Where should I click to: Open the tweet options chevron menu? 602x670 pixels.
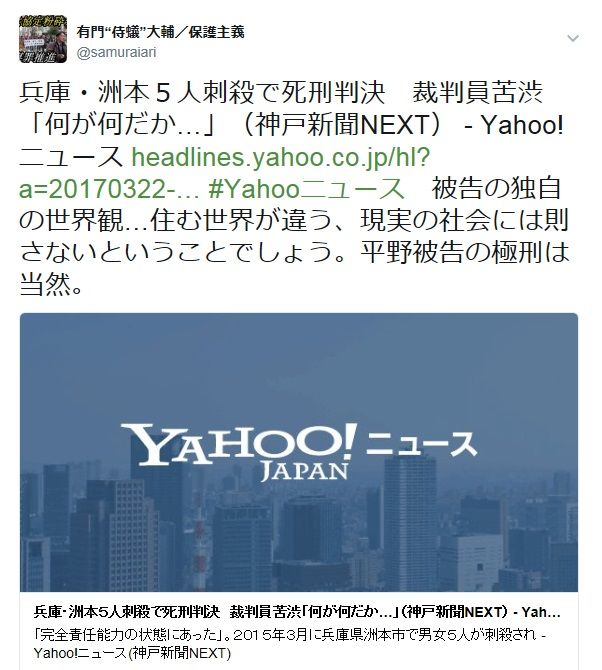tap(573, 38)
